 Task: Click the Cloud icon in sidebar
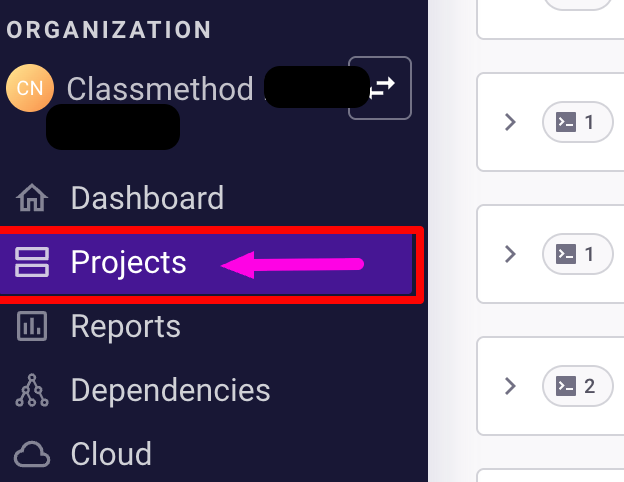[32, 454]
